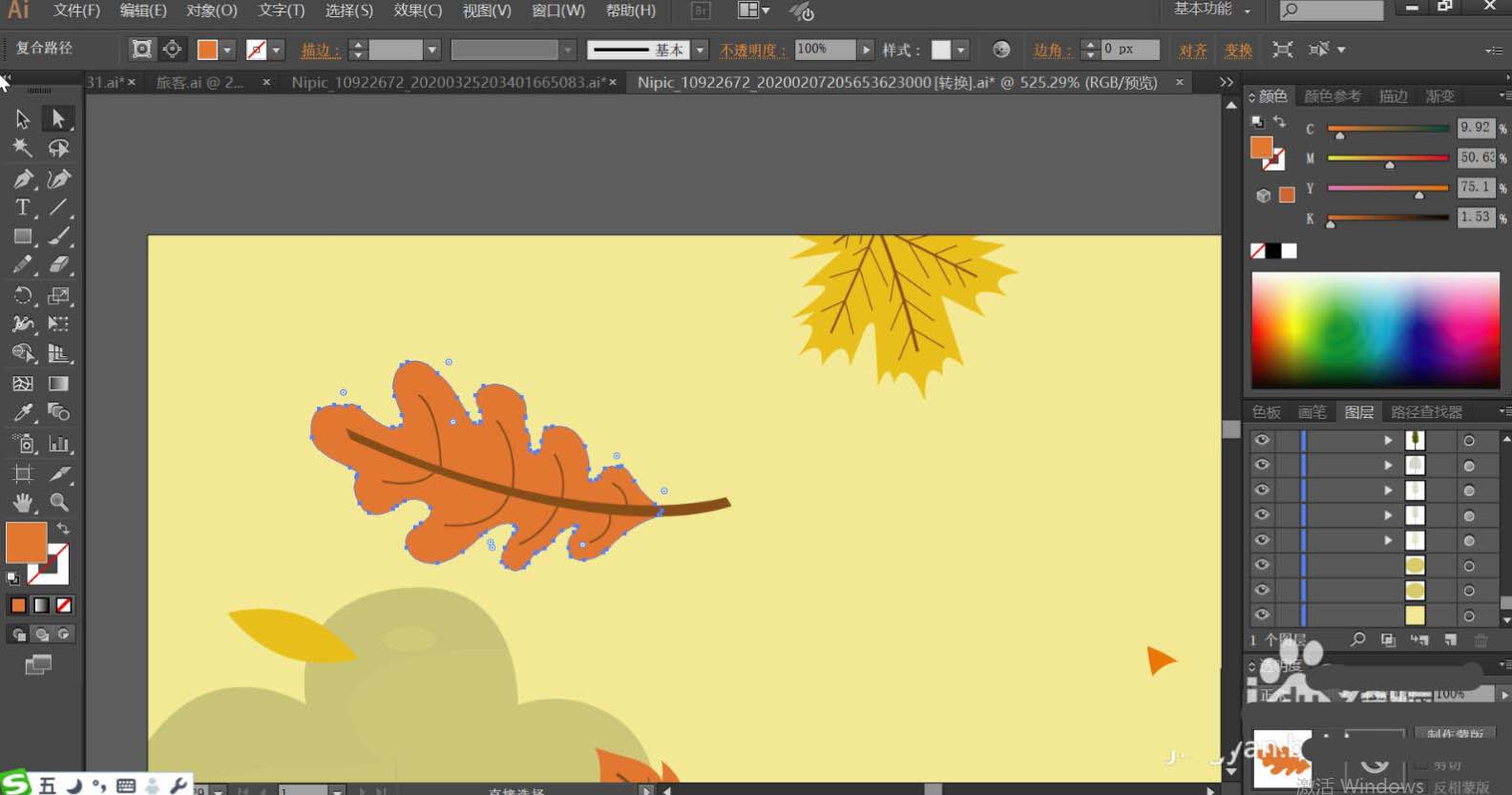The image size is (1512, 795).
Task: Select the Rectangle tool
Action: tap(22, 236)
